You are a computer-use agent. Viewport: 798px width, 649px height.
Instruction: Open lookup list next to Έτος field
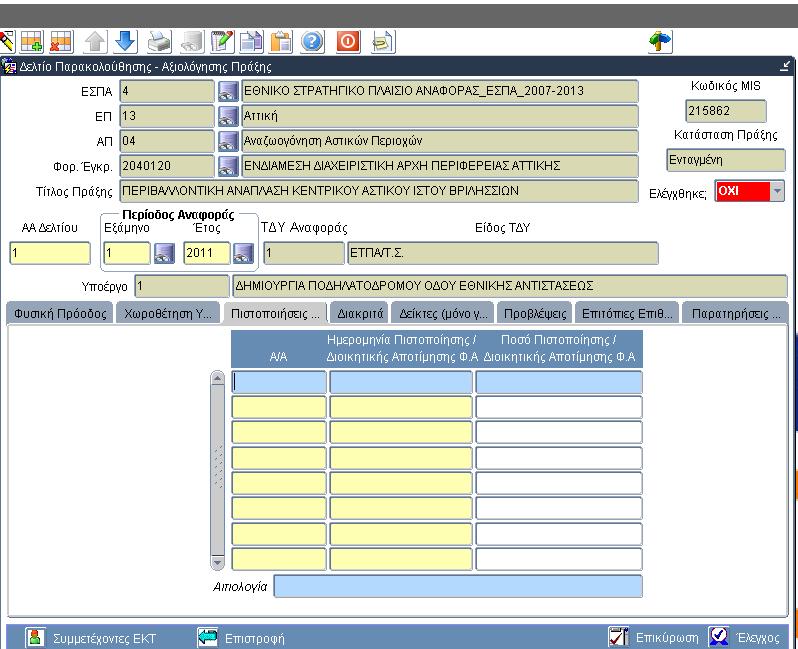click(x=243, y=253)
